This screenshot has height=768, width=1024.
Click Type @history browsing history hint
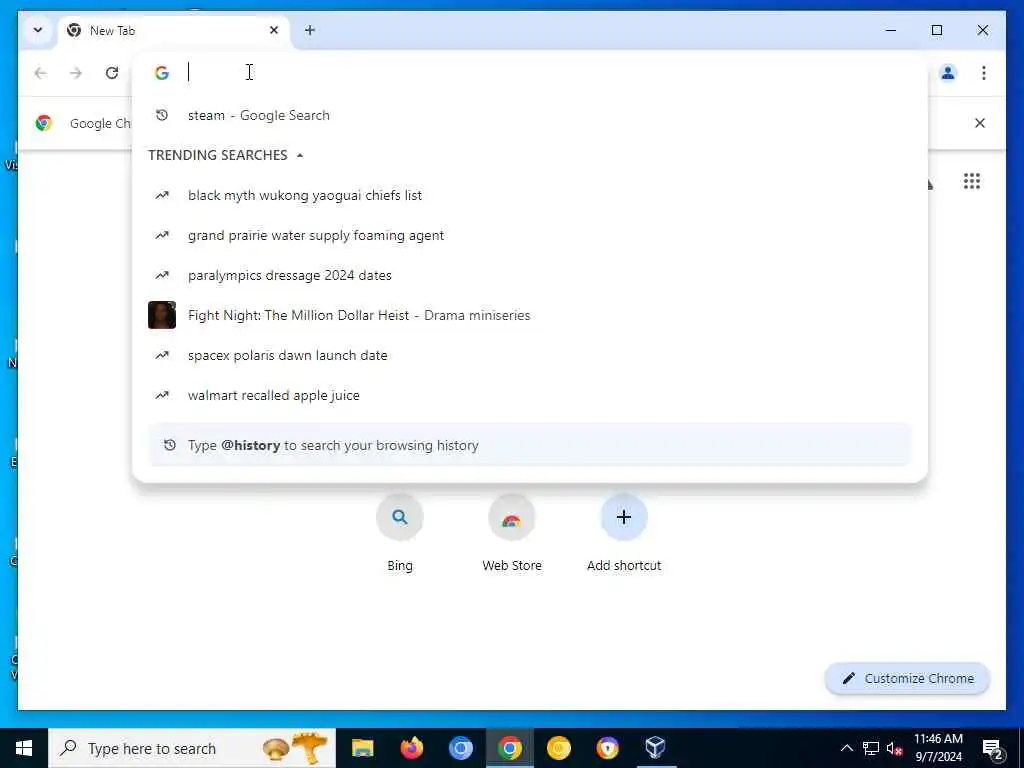coord(530,445)
